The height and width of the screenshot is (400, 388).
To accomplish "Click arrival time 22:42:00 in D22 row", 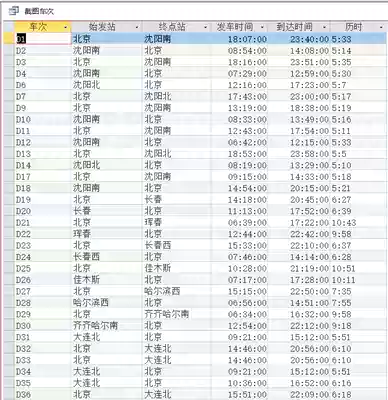I will (309, 234).
